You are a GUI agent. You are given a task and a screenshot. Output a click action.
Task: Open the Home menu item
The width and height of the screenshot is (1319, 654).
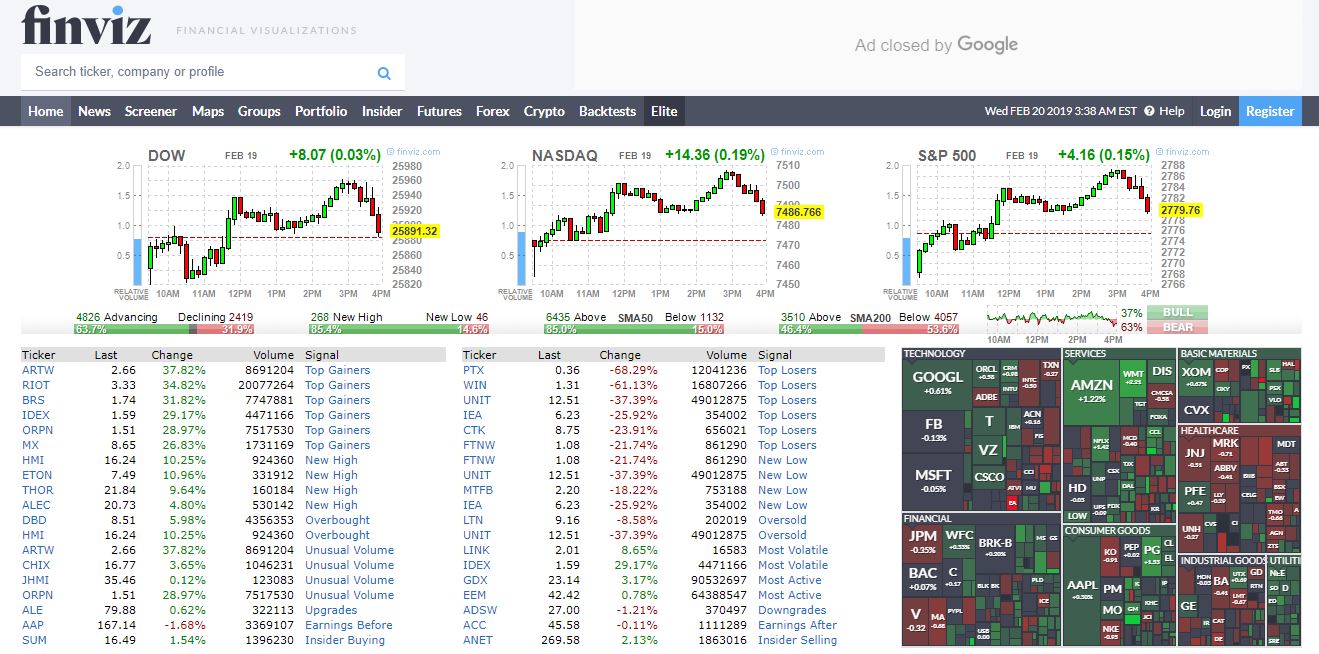point(46,111)
